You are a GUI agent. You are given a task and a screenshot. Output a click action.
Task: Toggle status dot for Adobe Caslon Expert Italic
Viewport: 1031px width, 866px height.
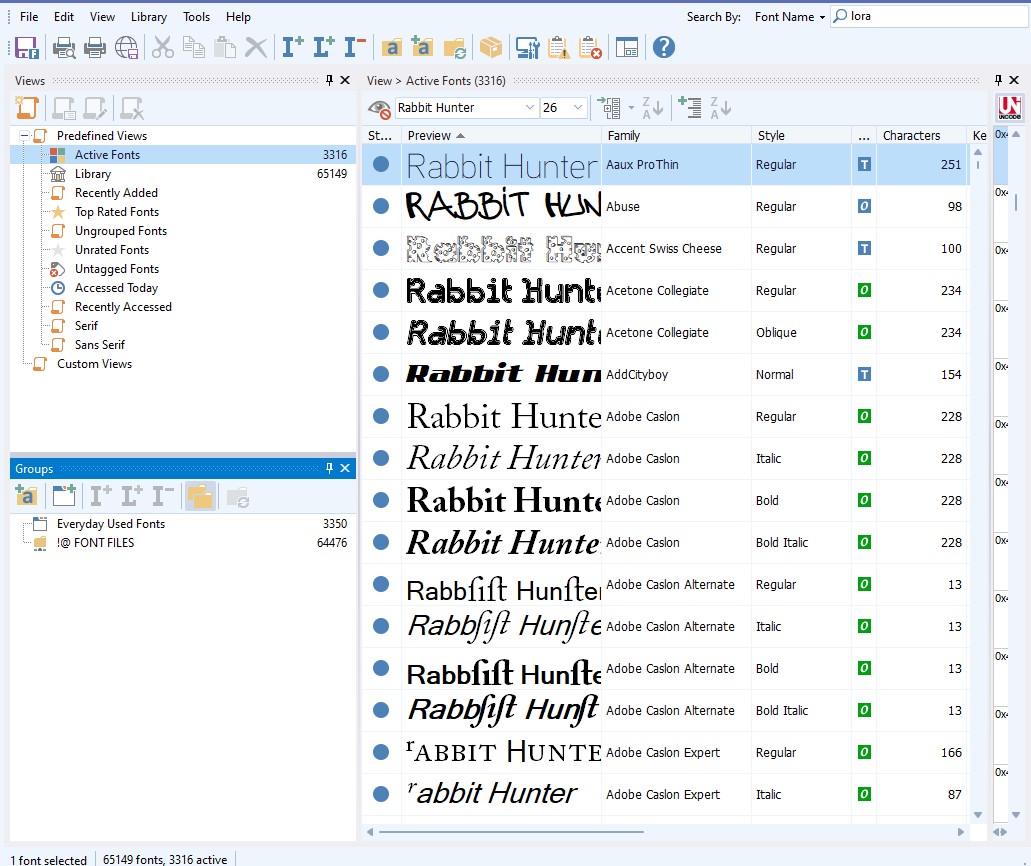[x=381, y=794]
